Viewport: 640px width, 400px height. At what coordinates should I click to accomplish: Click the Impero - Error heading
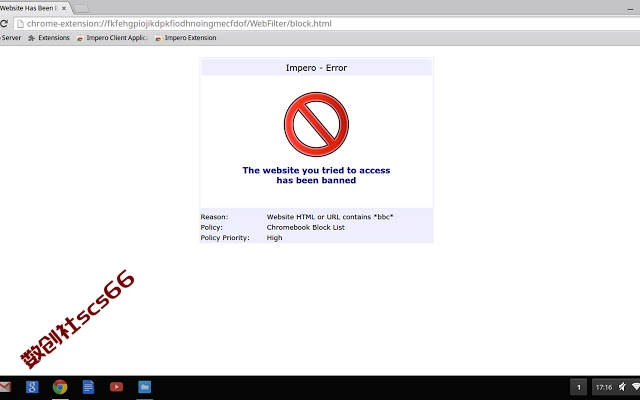point(316,68)
